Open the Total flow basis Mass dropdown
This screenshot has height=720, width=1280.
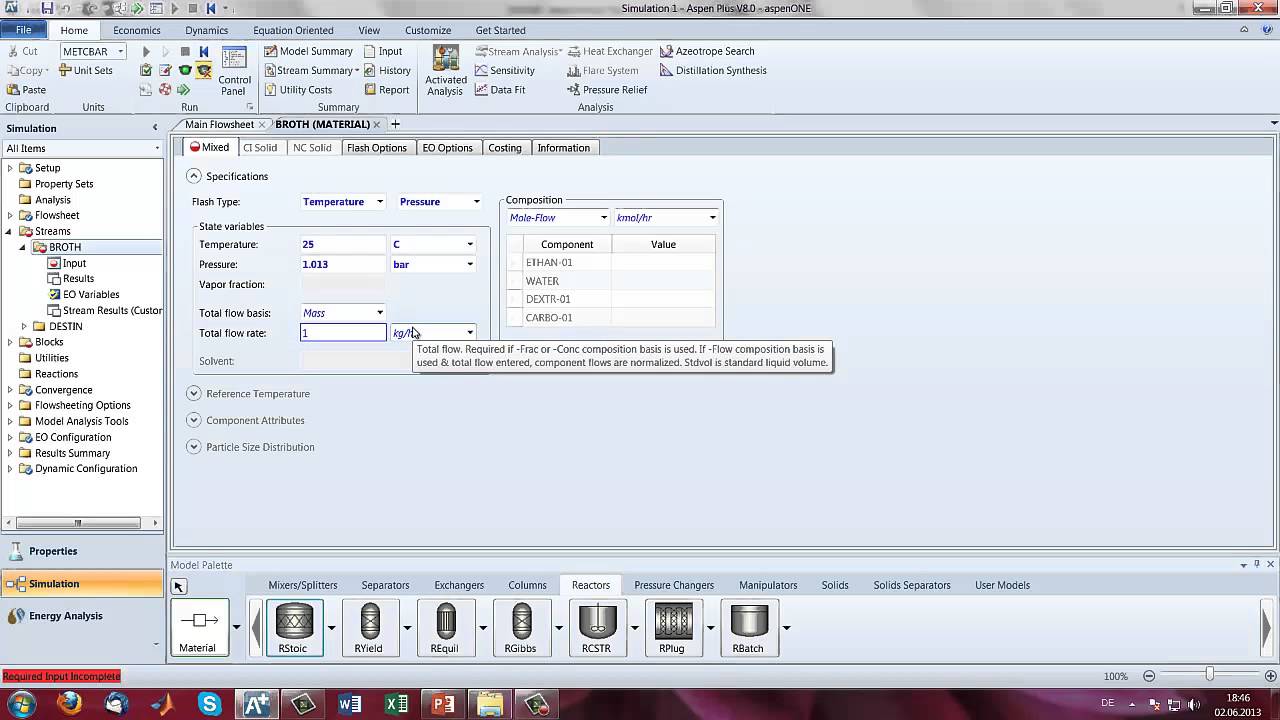(379, 313)
